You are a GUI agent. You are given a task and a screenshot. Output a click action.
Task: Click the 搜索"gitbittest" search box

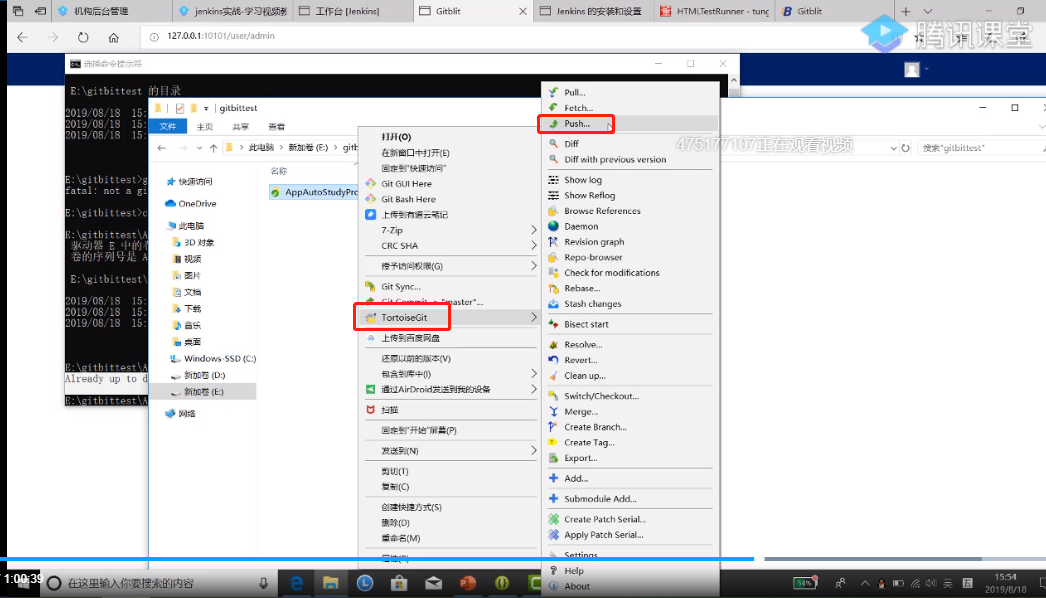[981, 148]
